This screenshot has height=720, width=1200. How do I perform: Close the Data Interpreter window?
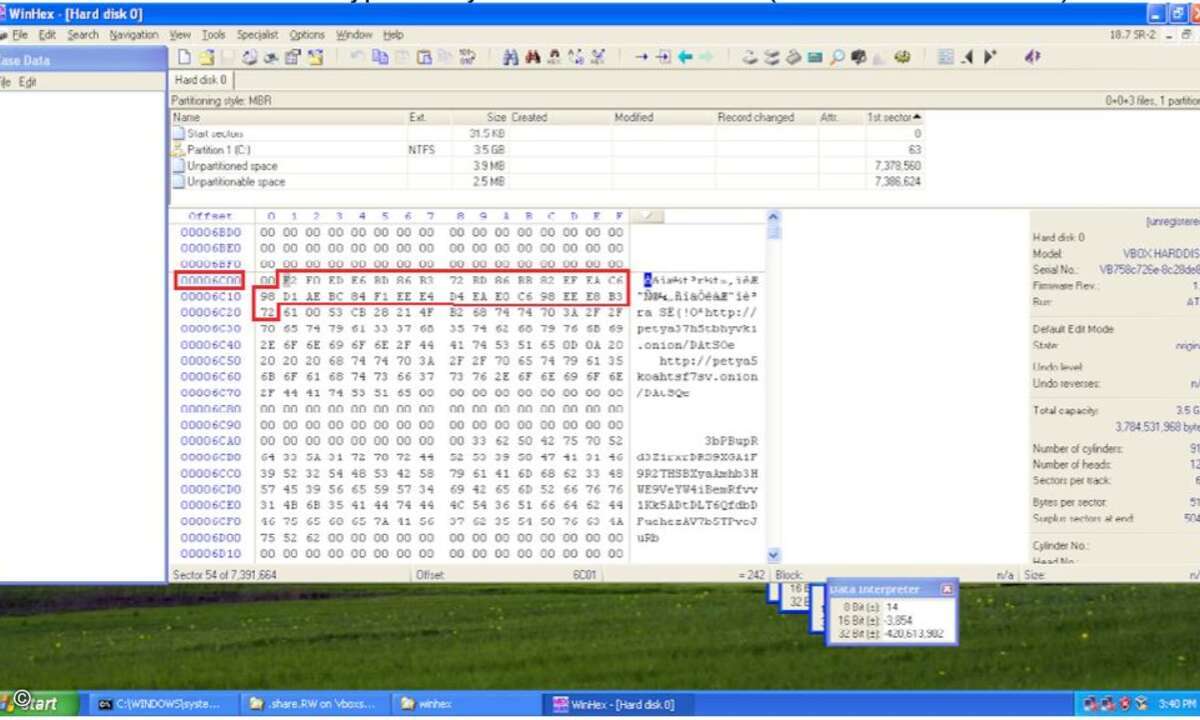pos(947,590)
